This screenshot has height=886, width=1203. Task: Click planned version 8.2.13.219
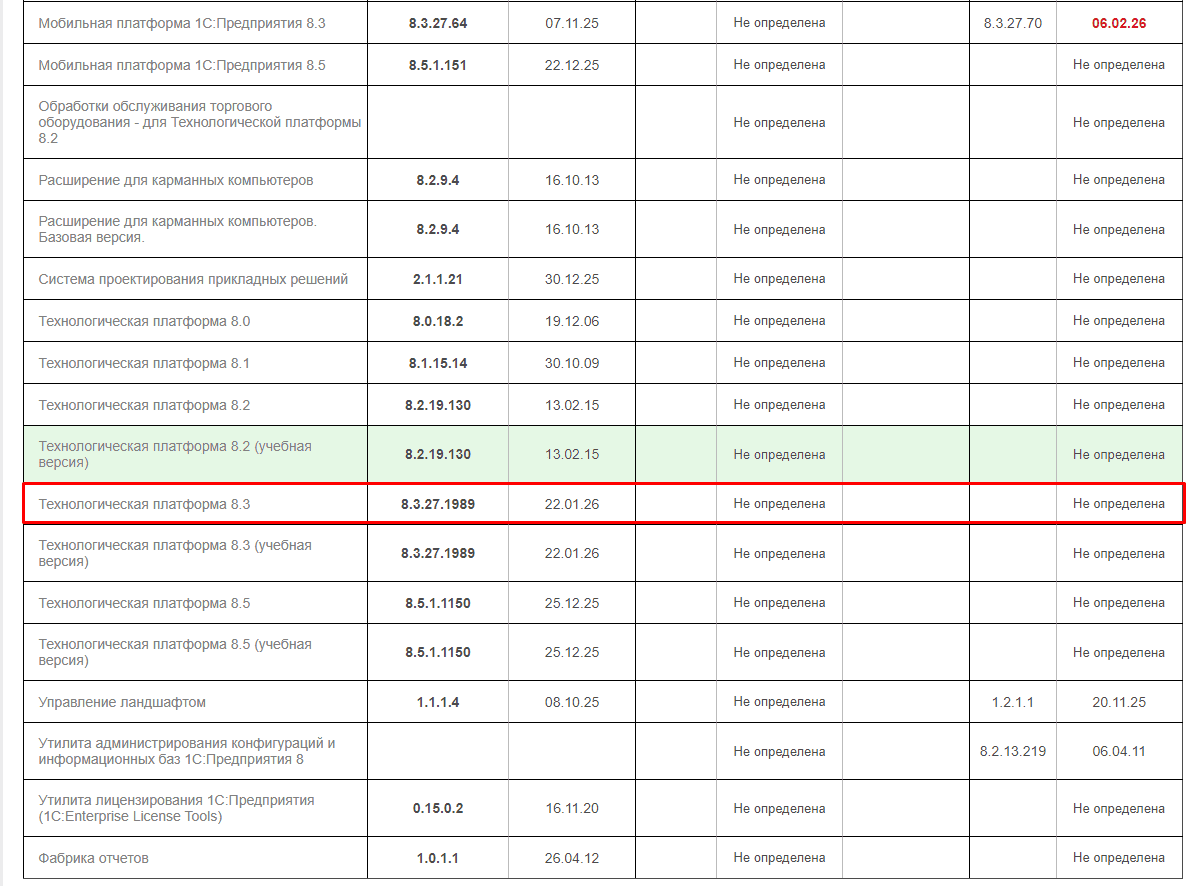click(x=1012, y=751)
